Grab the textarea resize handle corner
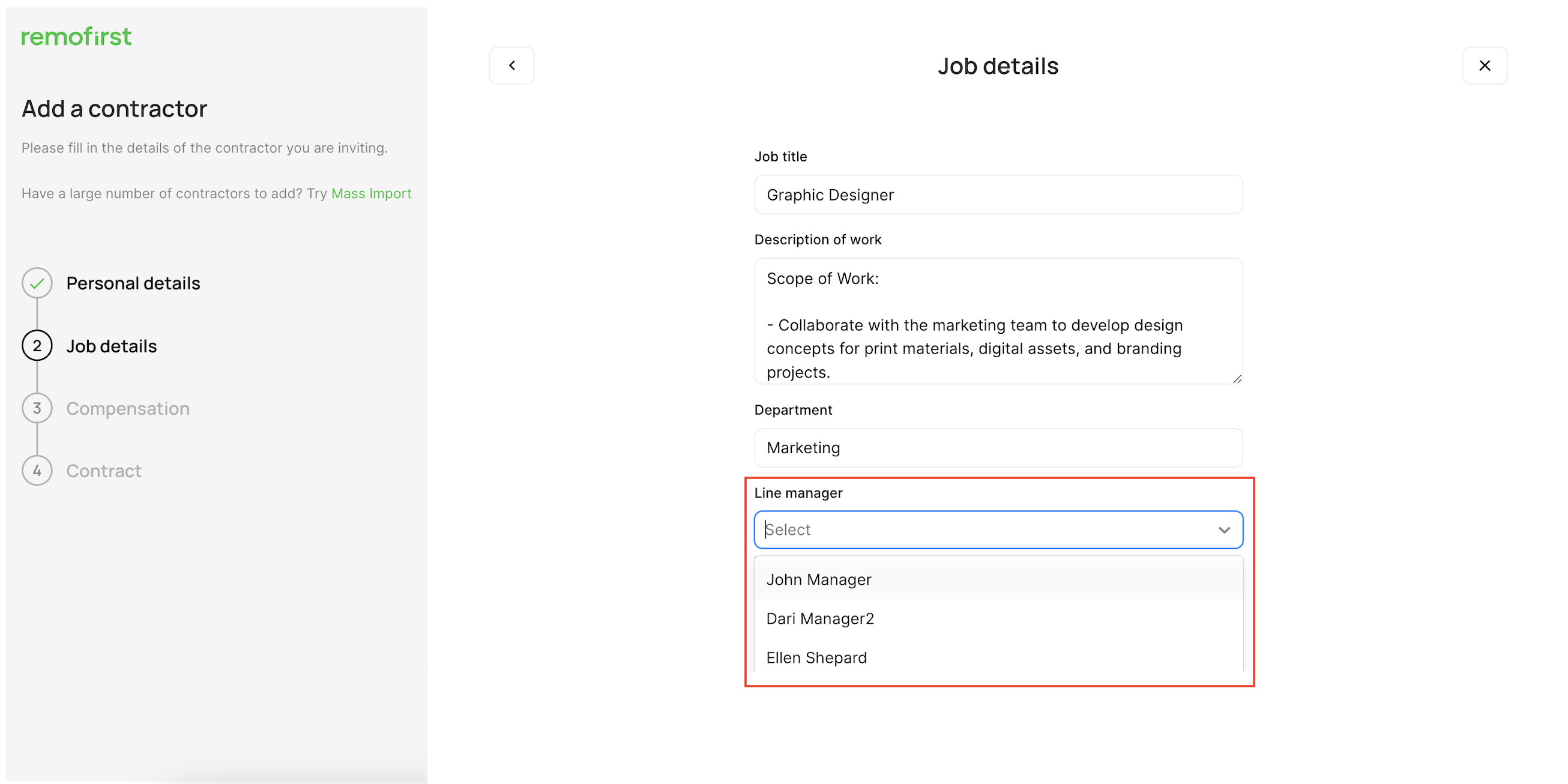 click(1237, 379)
